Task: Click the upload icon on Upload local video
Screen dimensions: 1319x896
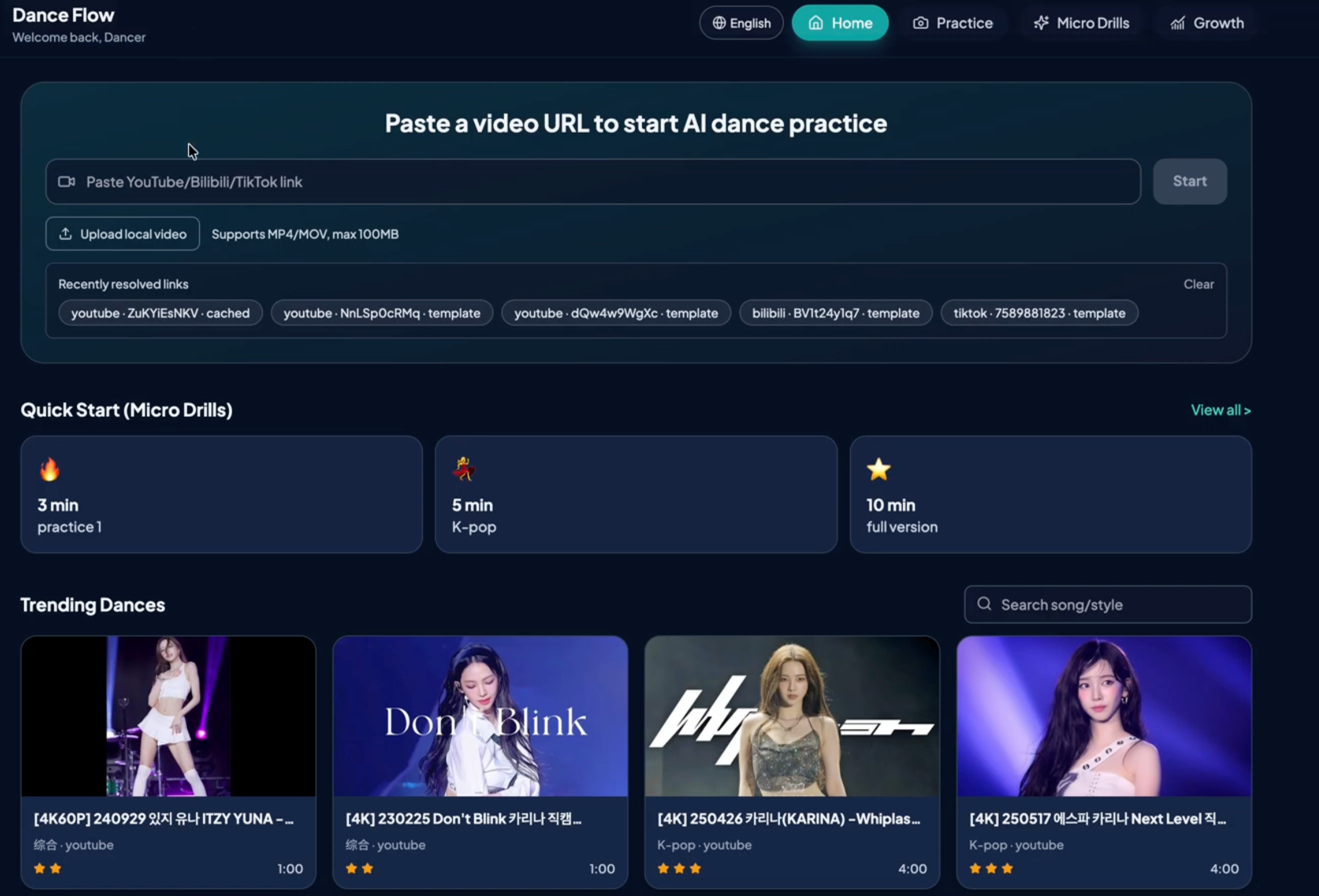Action: tap(66, 234)
